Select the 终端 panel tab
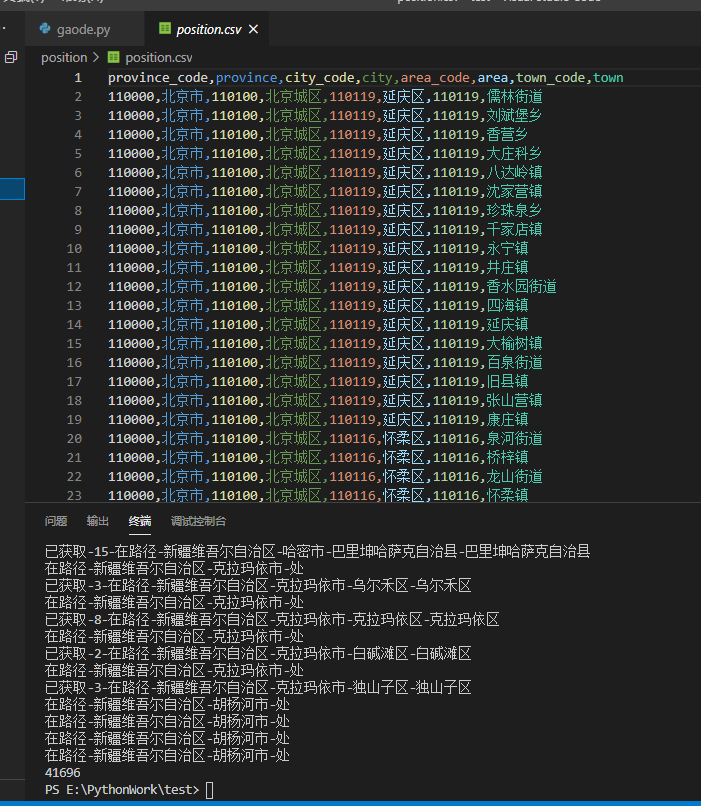The width and height of the screenshot is (701, 806). (x=140, y=521)
